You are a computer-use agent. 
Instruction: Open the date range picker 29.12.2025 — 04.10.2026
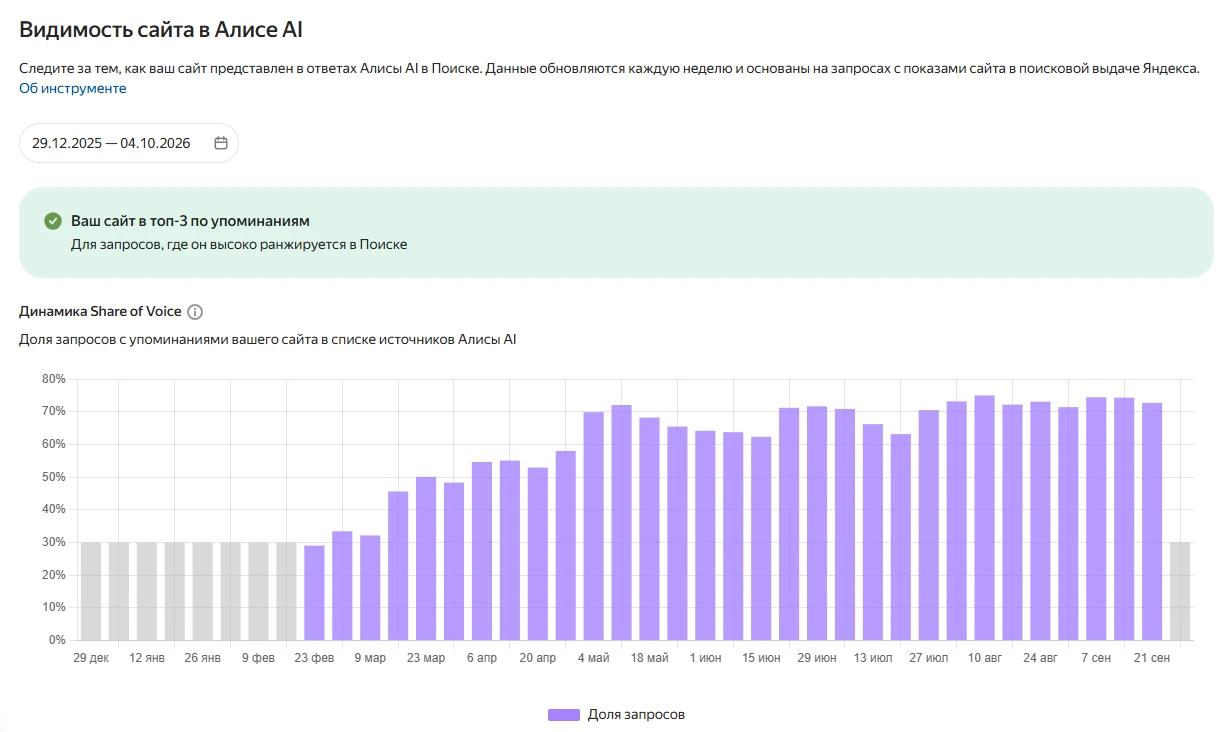tap(129, 143)
